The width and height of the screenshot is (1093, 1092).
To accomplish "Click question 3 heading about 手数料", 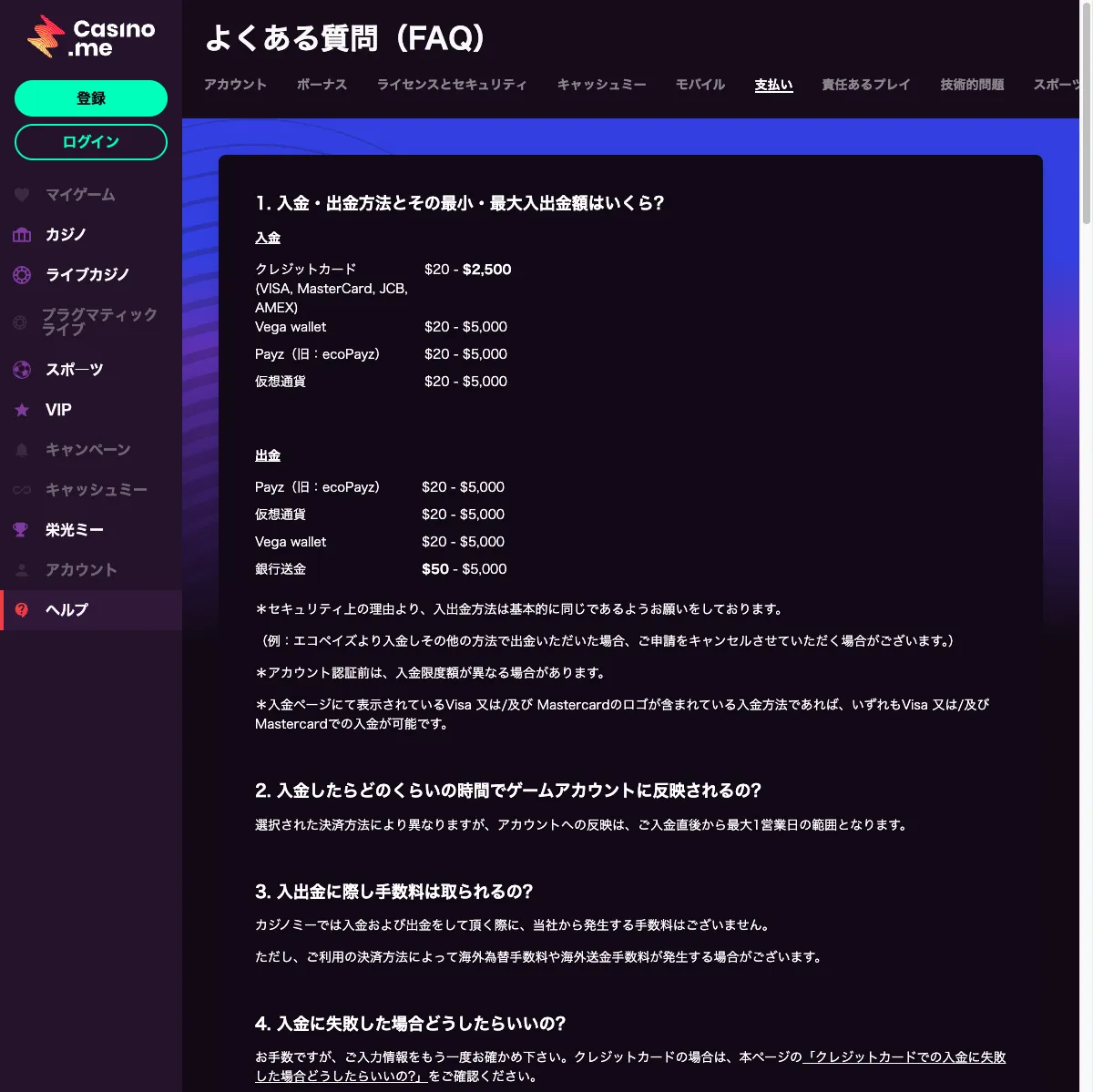I will [x=393, y=892].
